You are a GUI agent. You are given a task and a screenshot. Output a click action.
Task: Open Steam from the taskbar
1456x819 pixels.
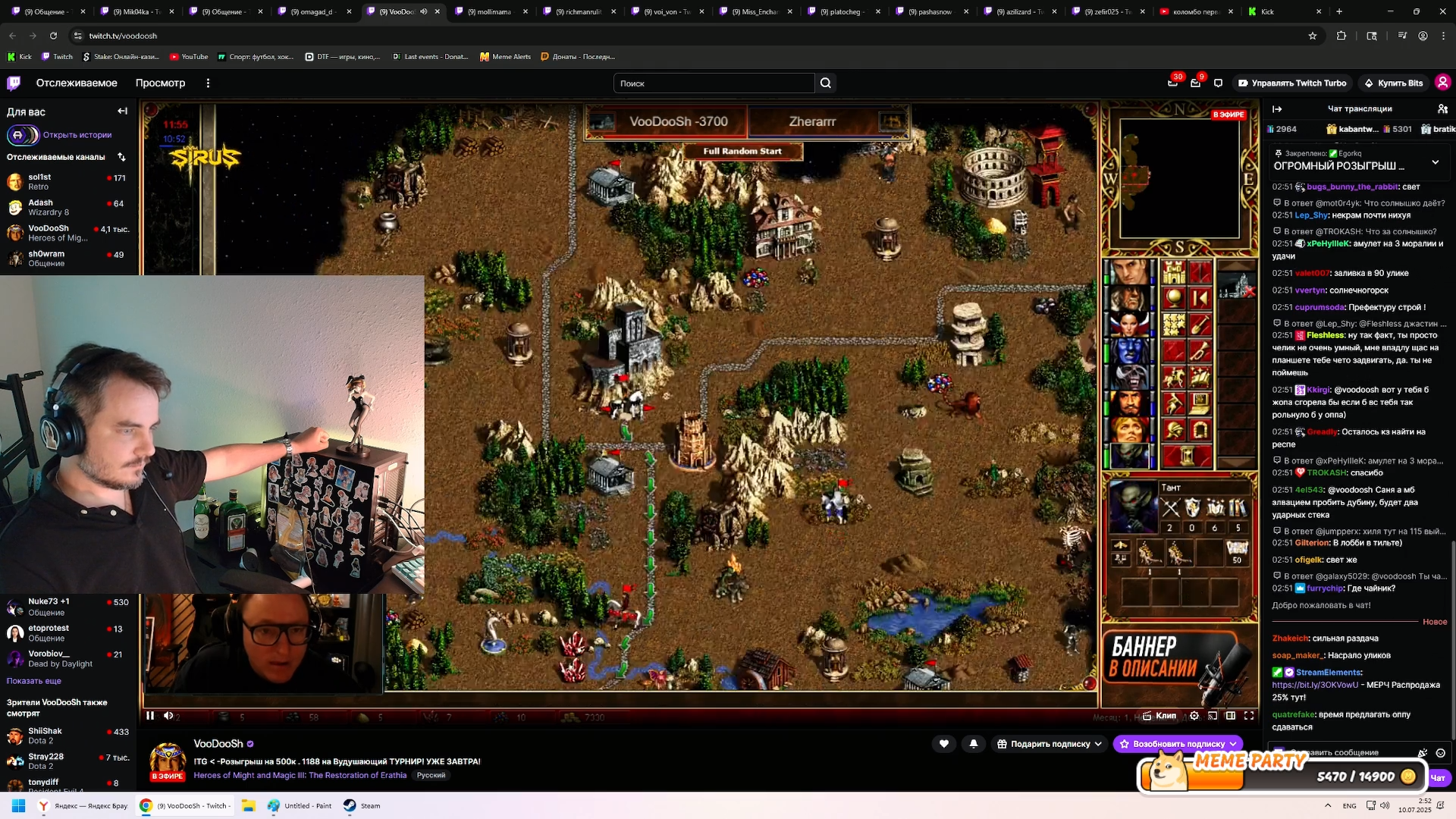(362, 805)
